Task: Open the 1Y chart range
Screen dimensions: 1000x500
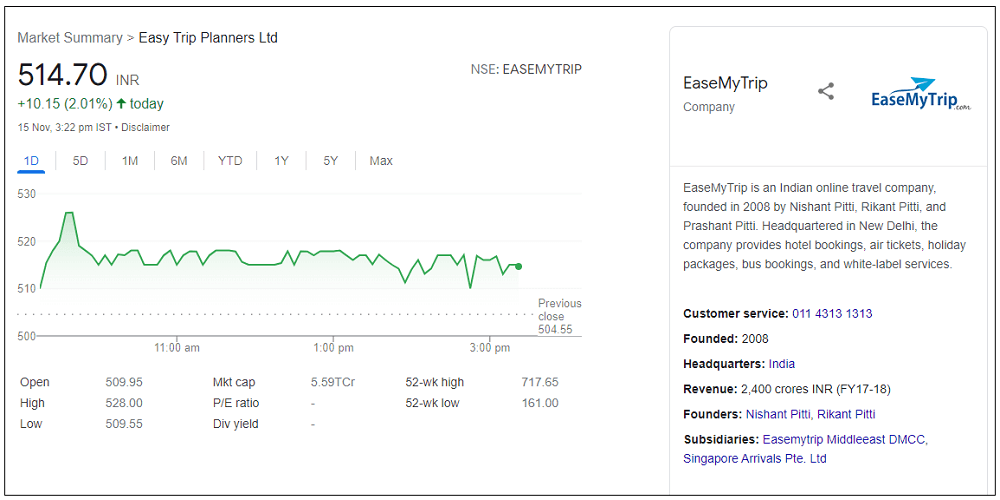Action: click(x=282, y=161)
